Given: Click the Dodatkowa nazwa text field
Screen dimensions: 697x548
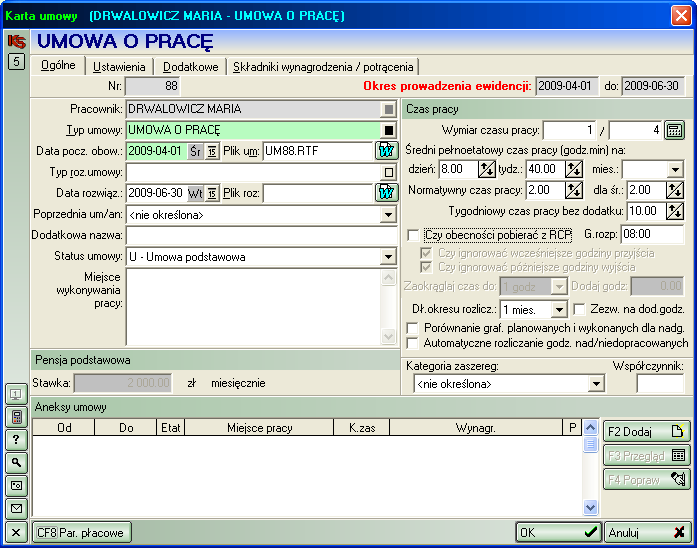Looking at the screenshot, I should tap(261, 235).
